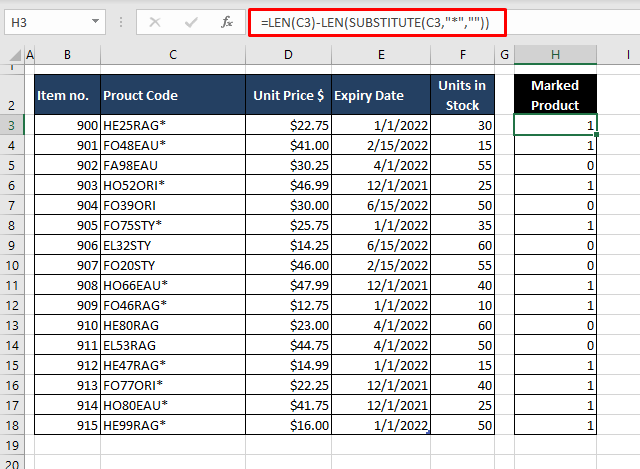Screen dimensions: 640x469
Task: Select item number 915 cell
Action: [x=66, y=425]
